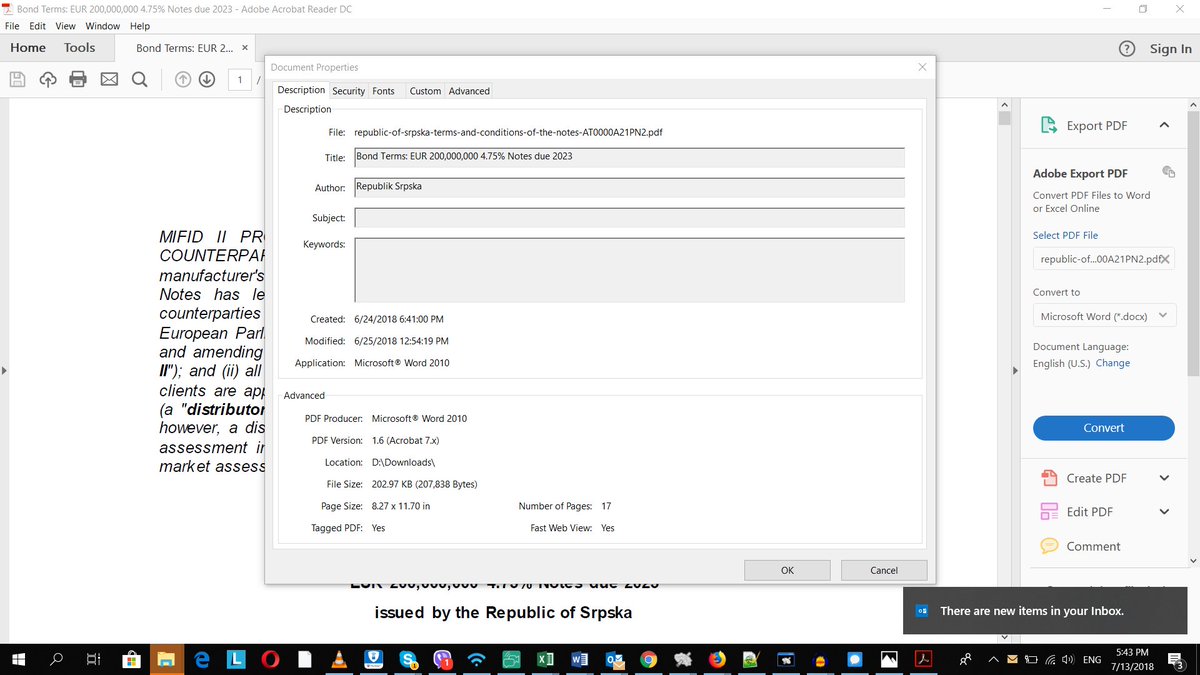Click the Subject input field
Screen dimensions: 1200x675
[629, 218]
